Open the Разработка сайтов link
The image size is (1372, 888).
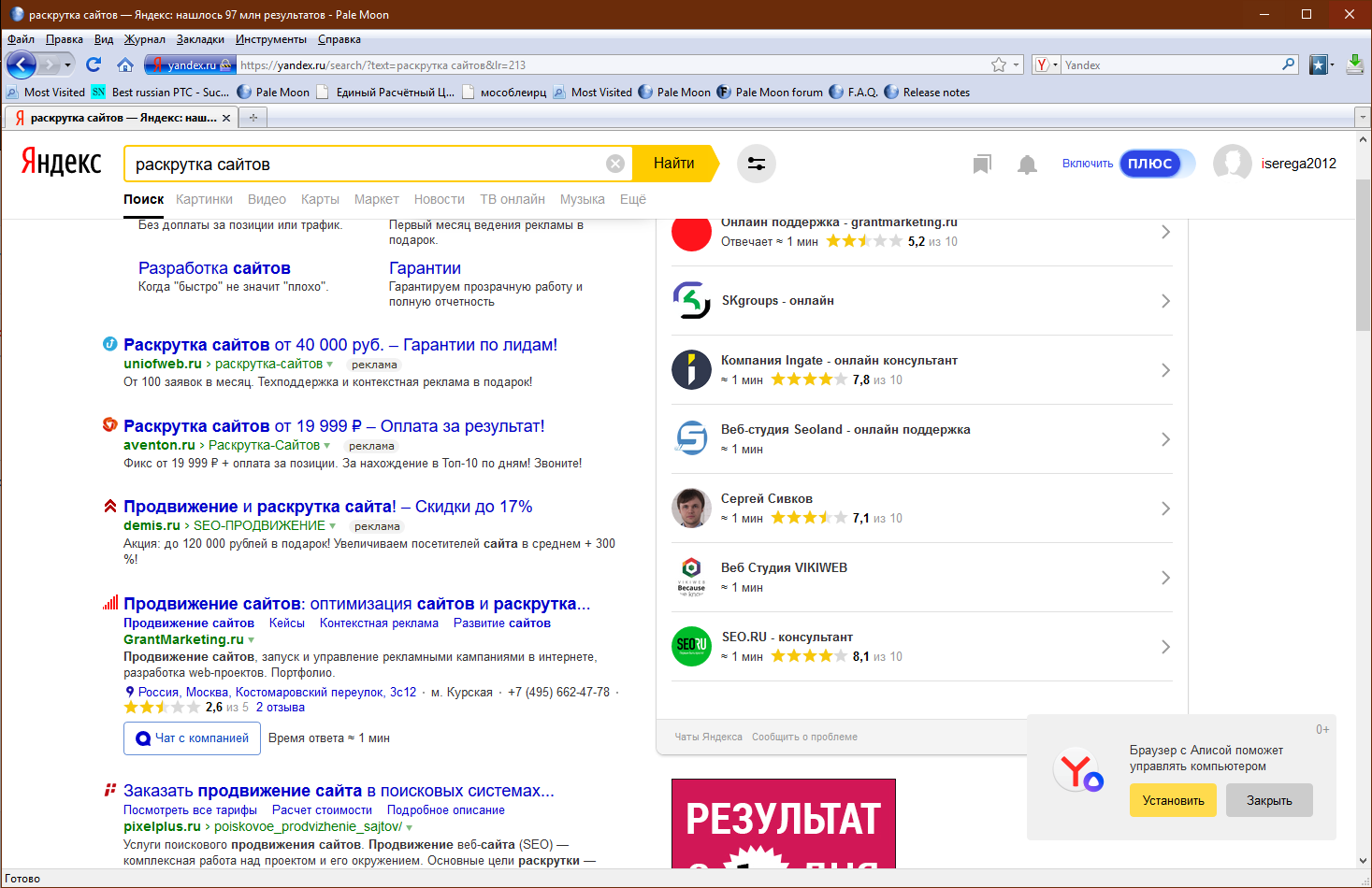[x=214, y=268]
